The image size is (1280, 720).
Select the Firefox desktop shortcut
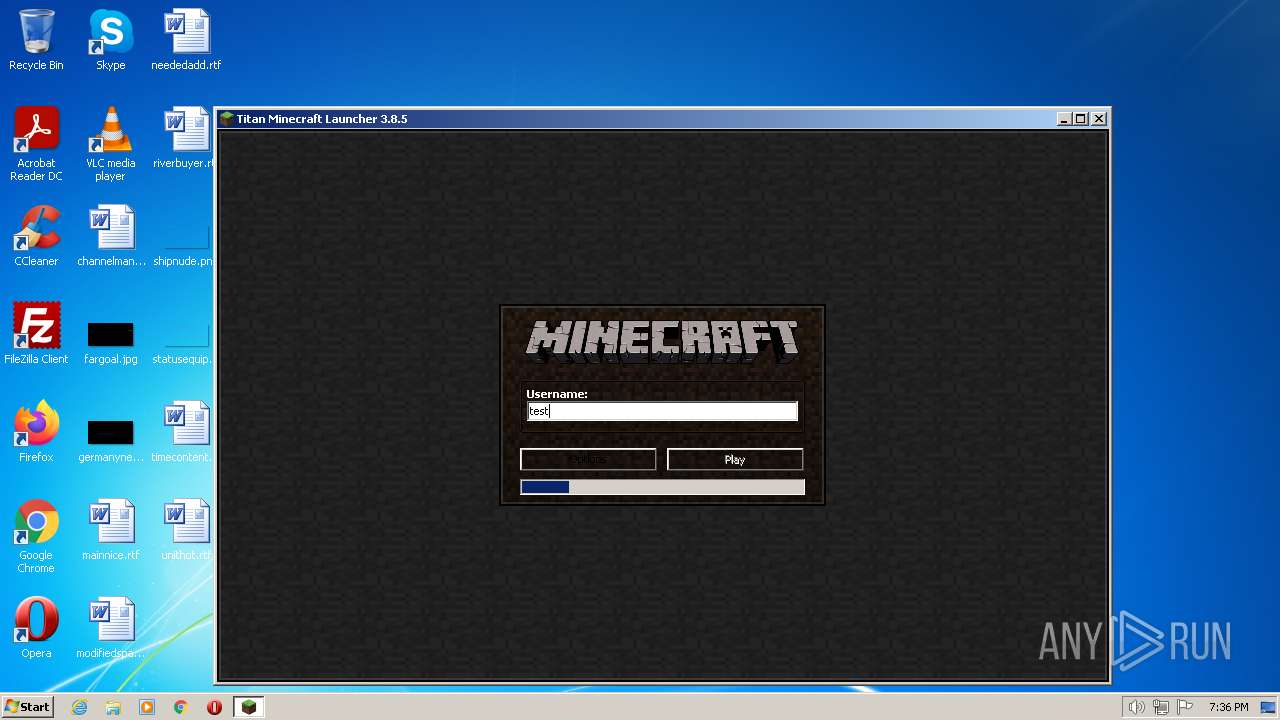(36, 432)
